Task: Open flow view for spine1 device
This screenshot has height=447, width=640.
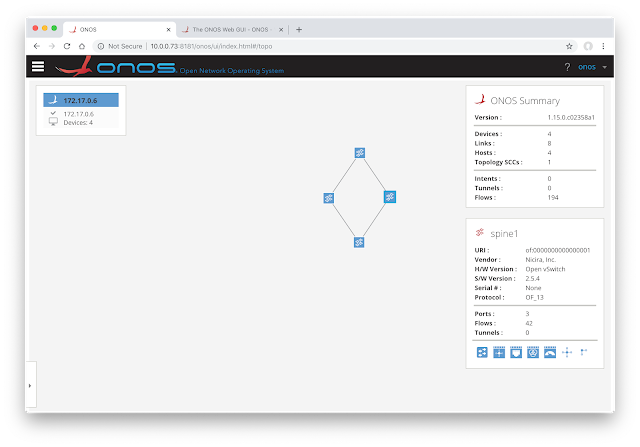Action: pyautogui.click(x=499, y=352)
